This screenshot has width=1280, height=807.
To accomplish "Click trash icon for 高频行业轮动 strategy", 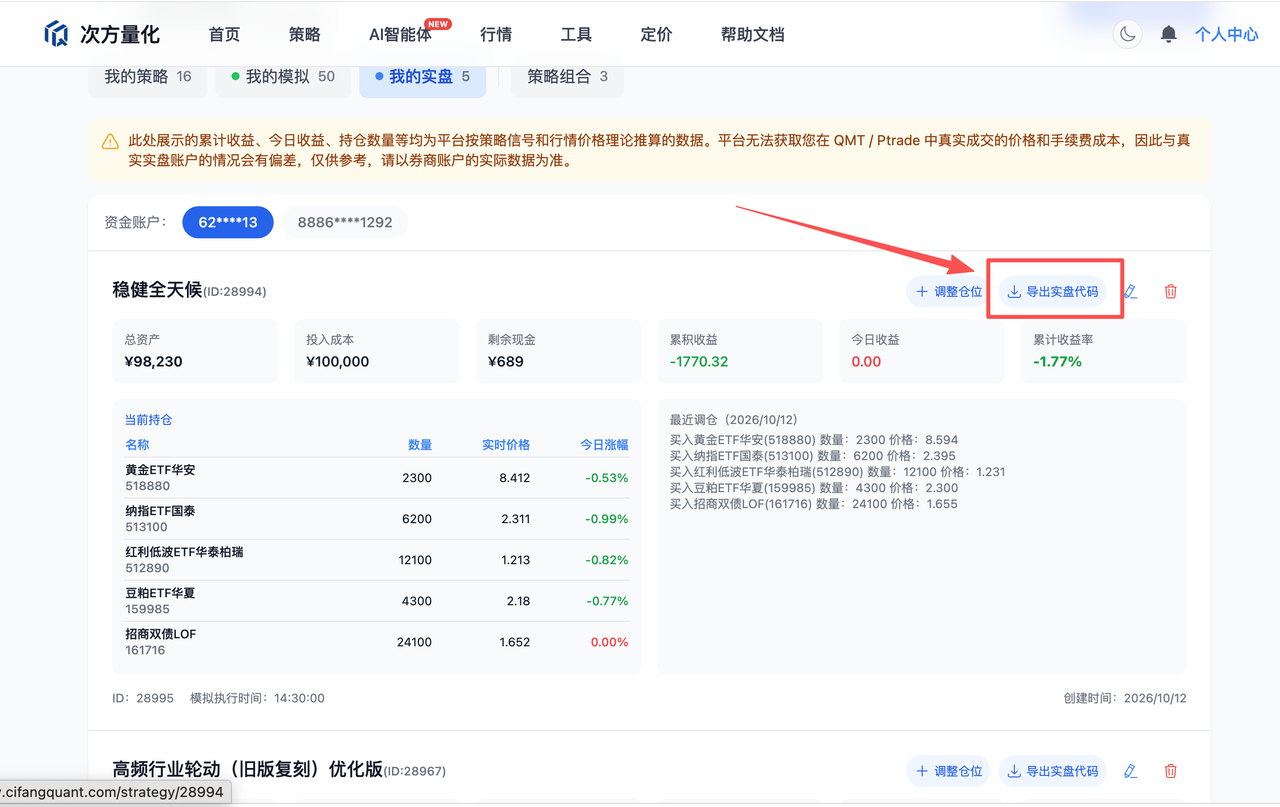I will click(x=1171, y=771).
